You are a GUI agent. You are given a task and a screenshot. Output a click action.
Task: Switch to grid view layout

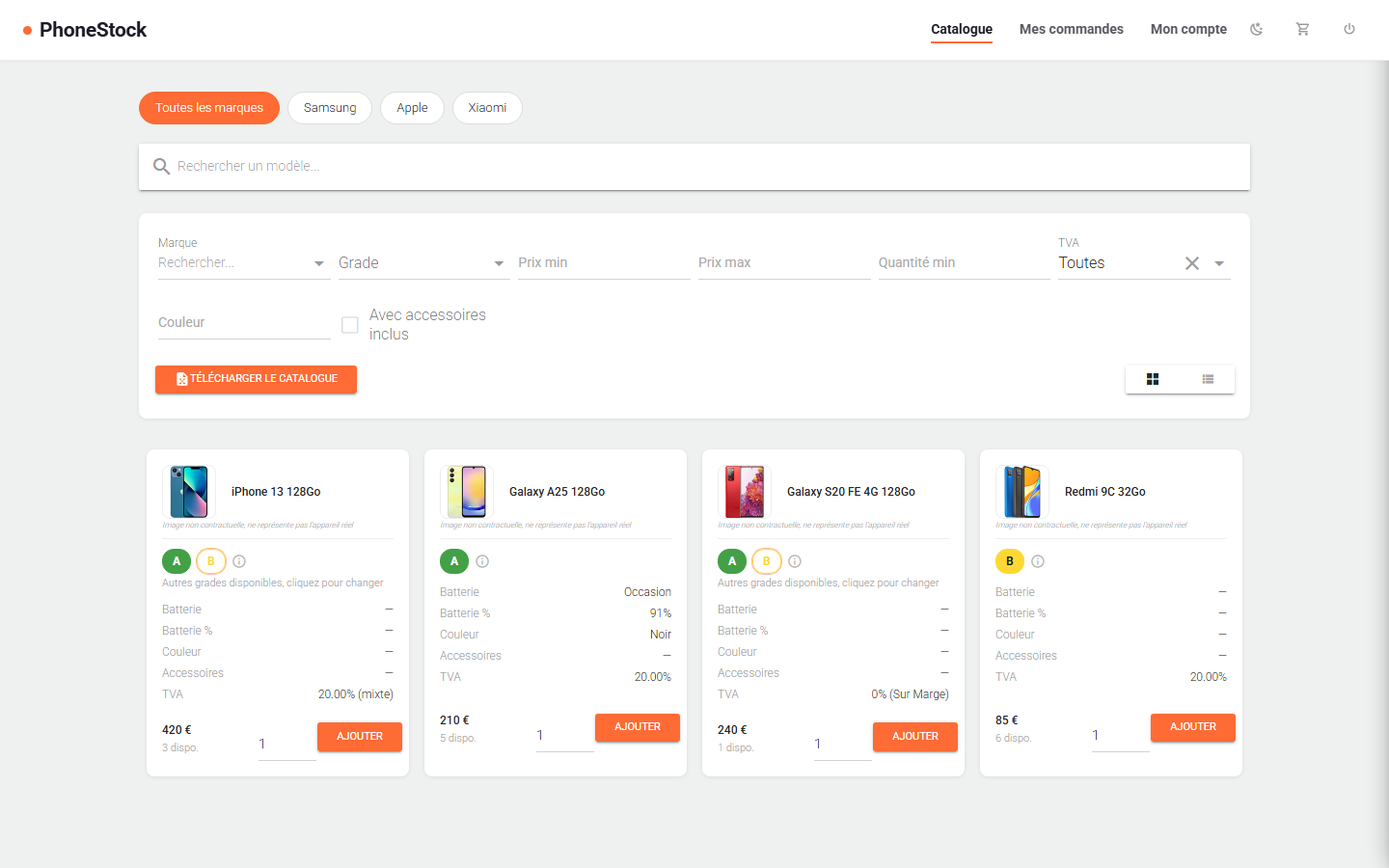[1153, 379]
